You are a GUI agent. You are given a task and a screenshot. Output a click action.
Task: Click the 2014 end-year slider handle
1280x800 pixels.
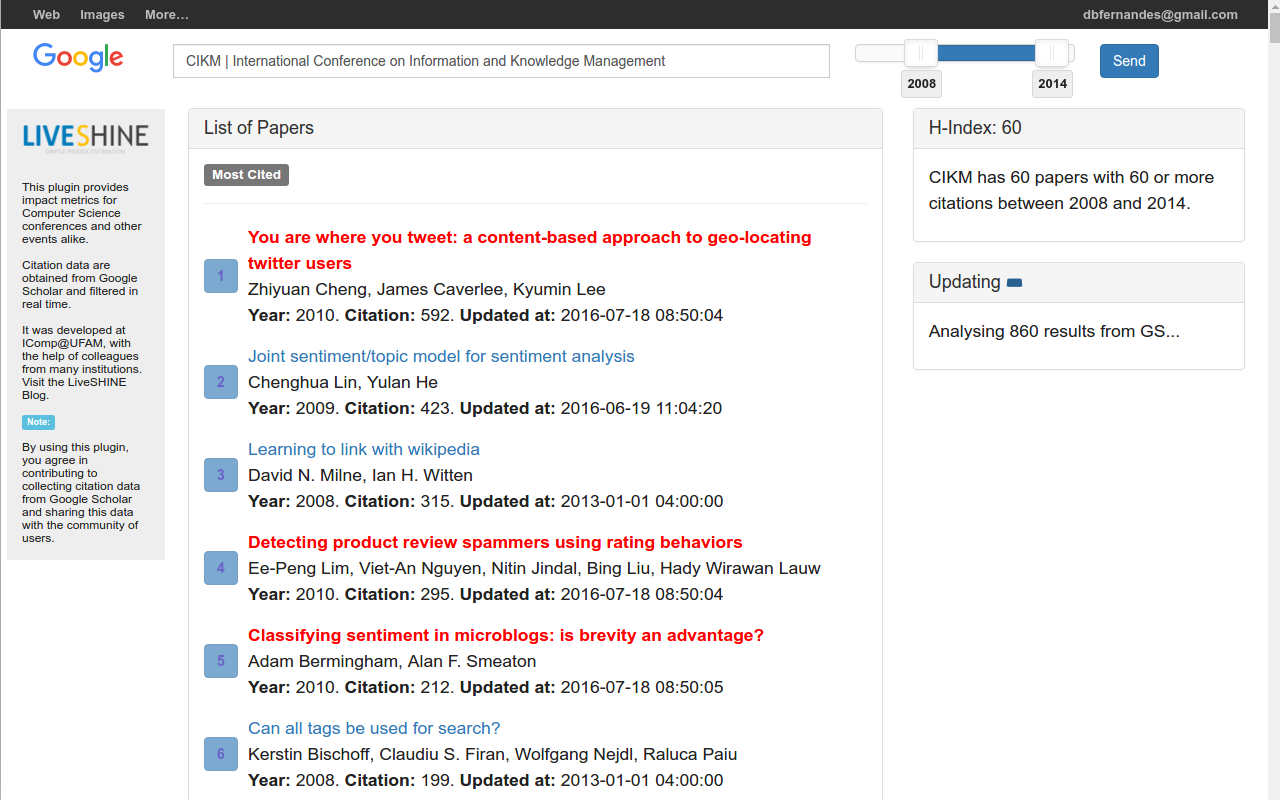coord(1052,53)
